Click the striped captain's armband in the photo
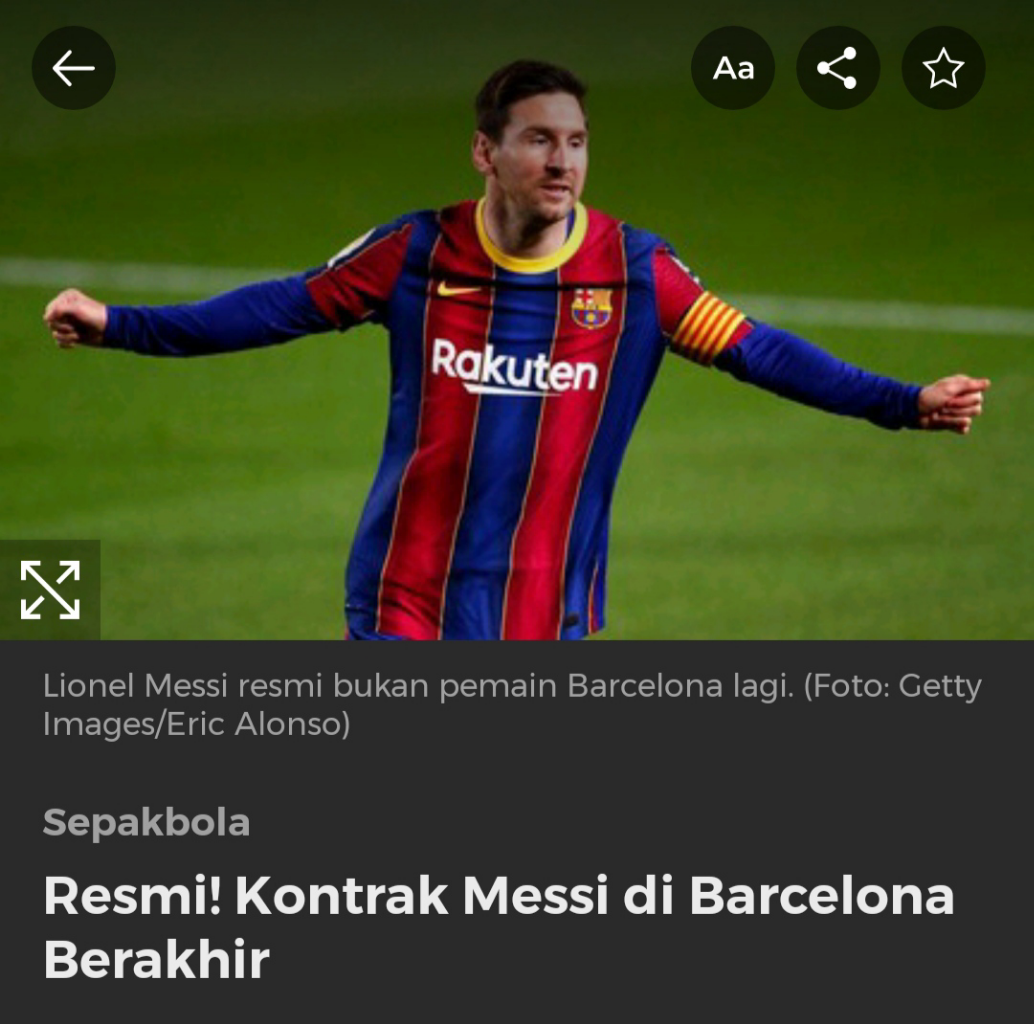1034x1024 pixels. click(x=708, y=328)
